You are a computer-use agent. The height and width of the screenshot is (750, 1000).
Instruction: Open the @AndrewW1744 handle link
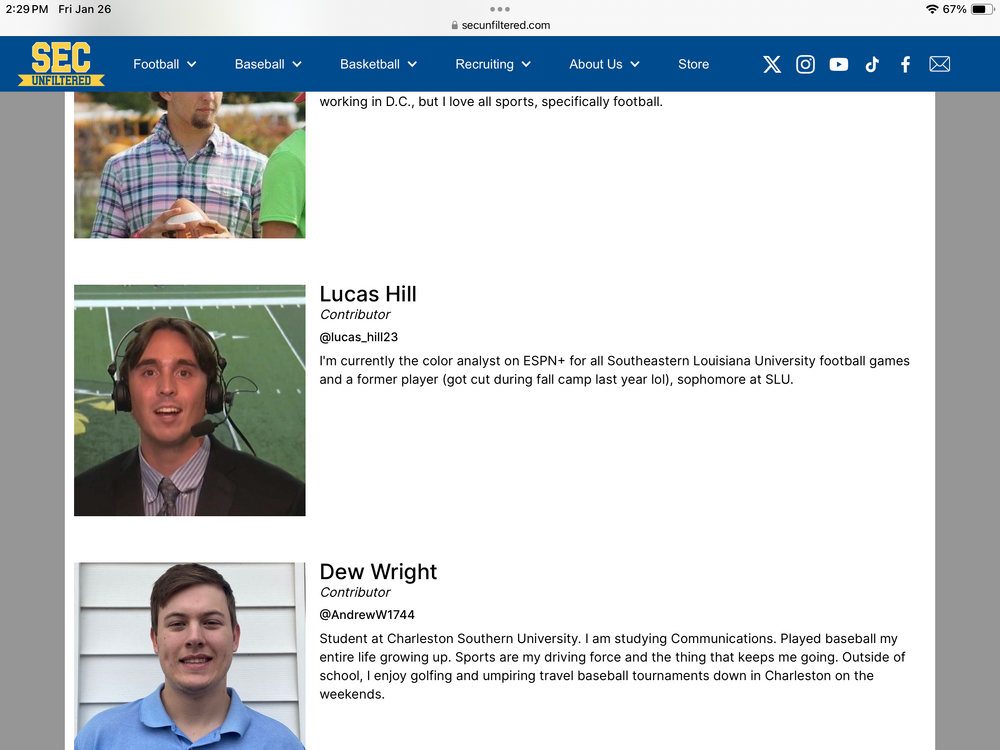pos(367,615)
